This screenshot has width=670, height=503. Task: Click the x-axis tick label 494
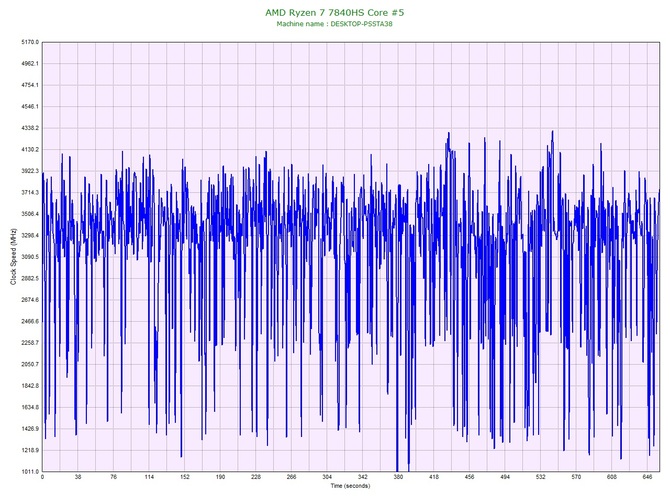(x=505, y=477)
